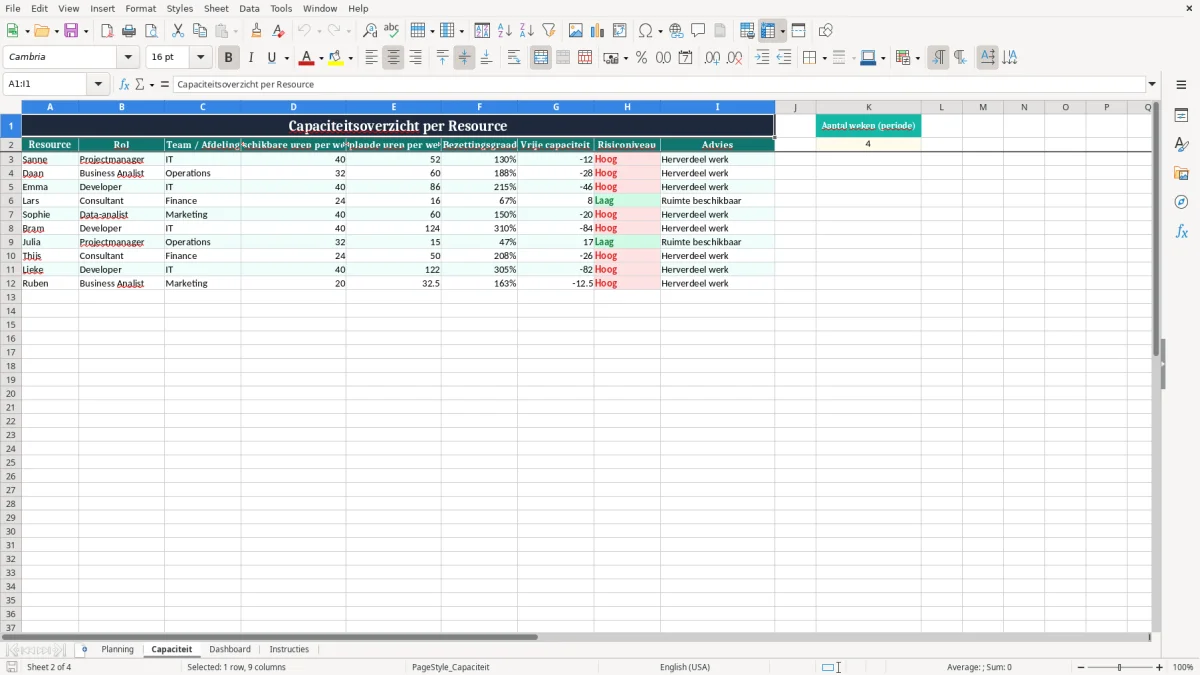This screenshot has width=1200, height=675.
Task: Click the formula input line
Action: [659, 84]
